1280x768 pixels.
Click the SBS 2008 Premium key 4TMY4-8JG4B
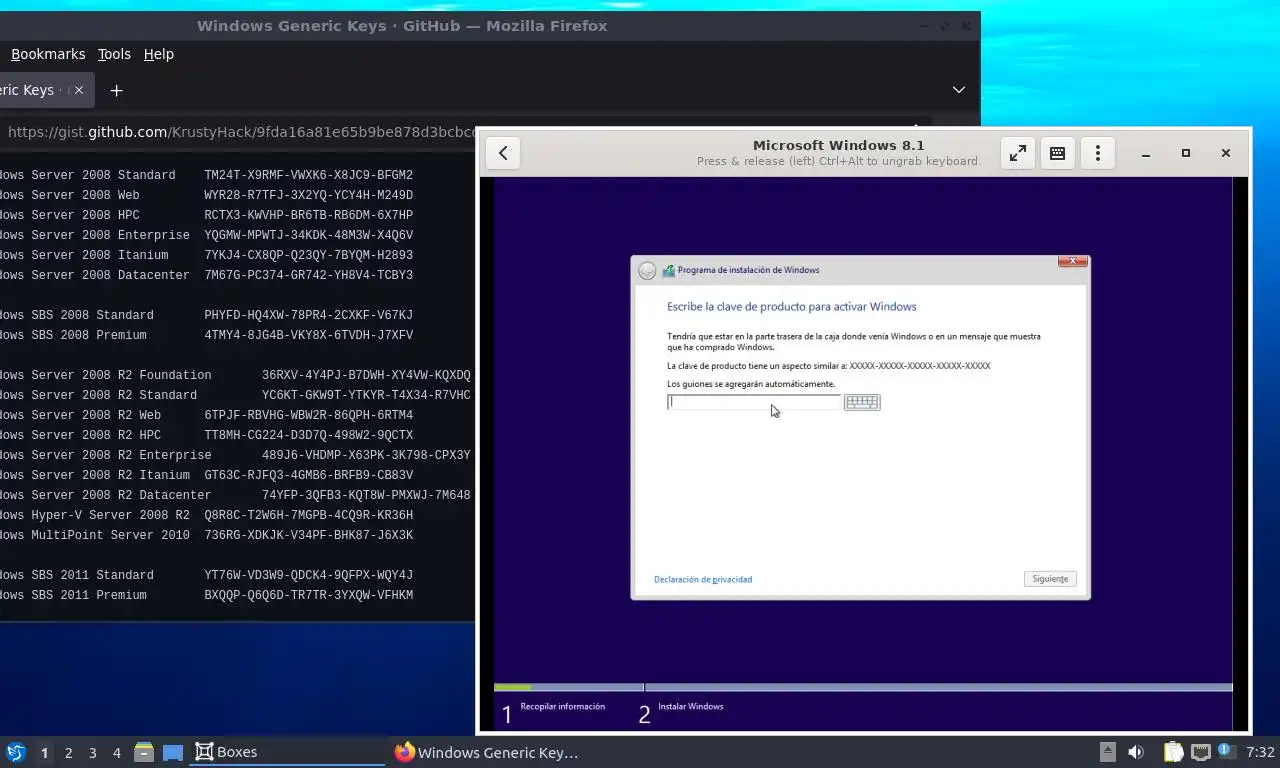tap(309, 335)
